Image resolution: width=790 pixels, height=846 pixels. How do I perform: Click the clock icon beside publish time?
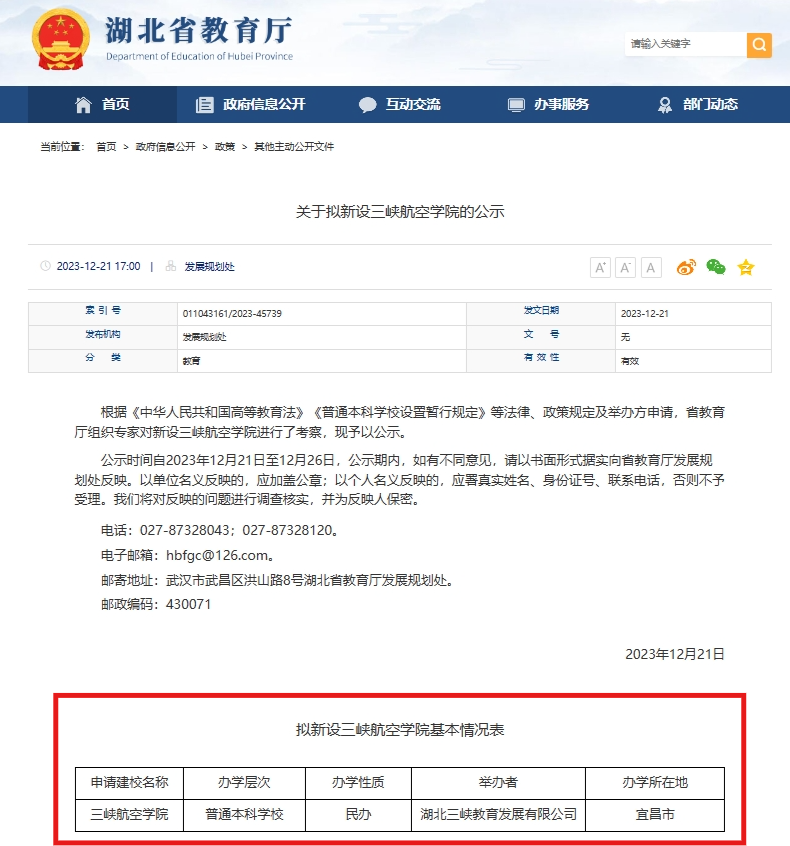(45, 265)
